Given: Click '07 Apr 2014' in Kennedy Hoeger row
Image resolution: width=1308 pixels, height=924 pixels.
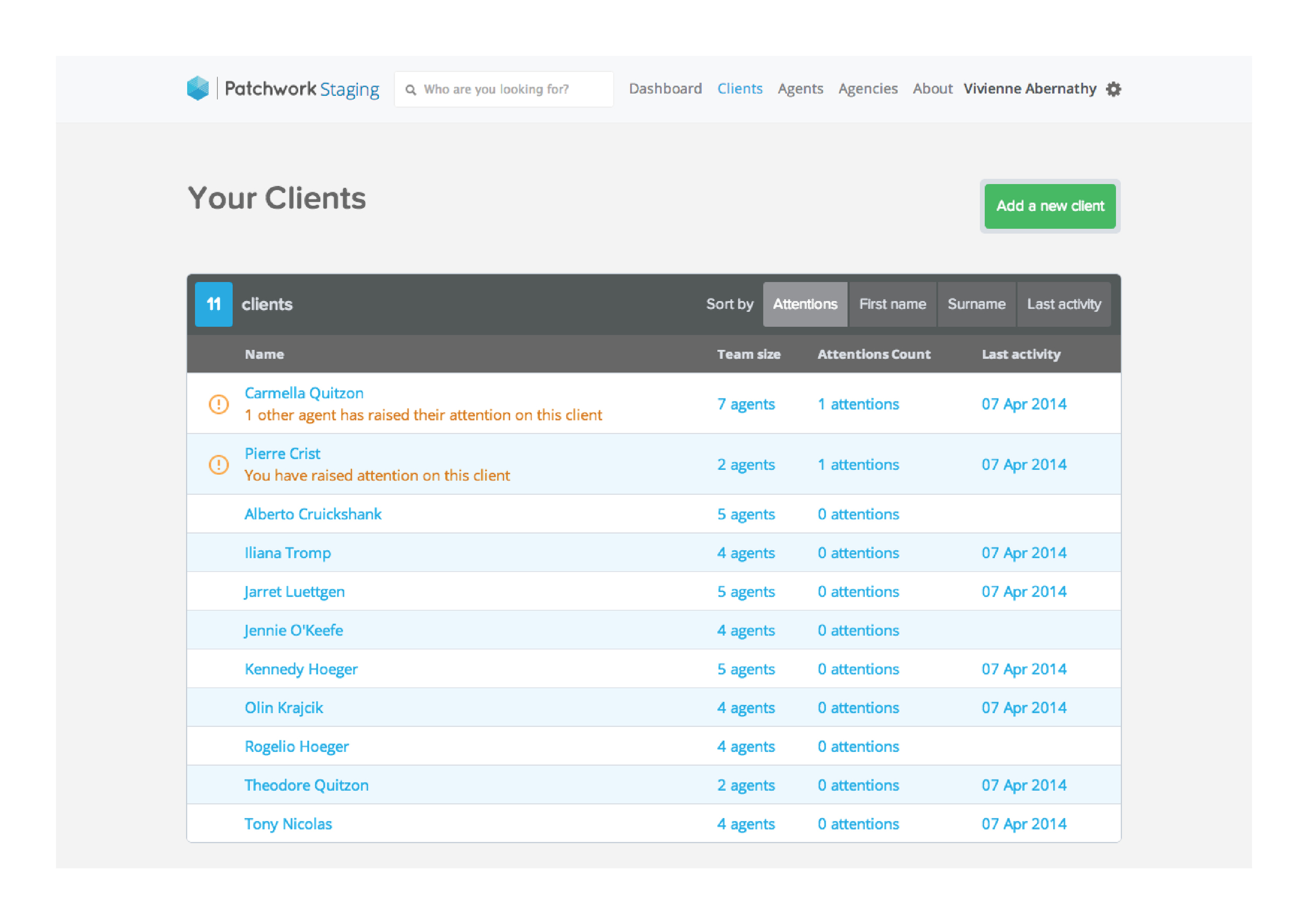Looking at the screenshot, I should pos(1024,669).
